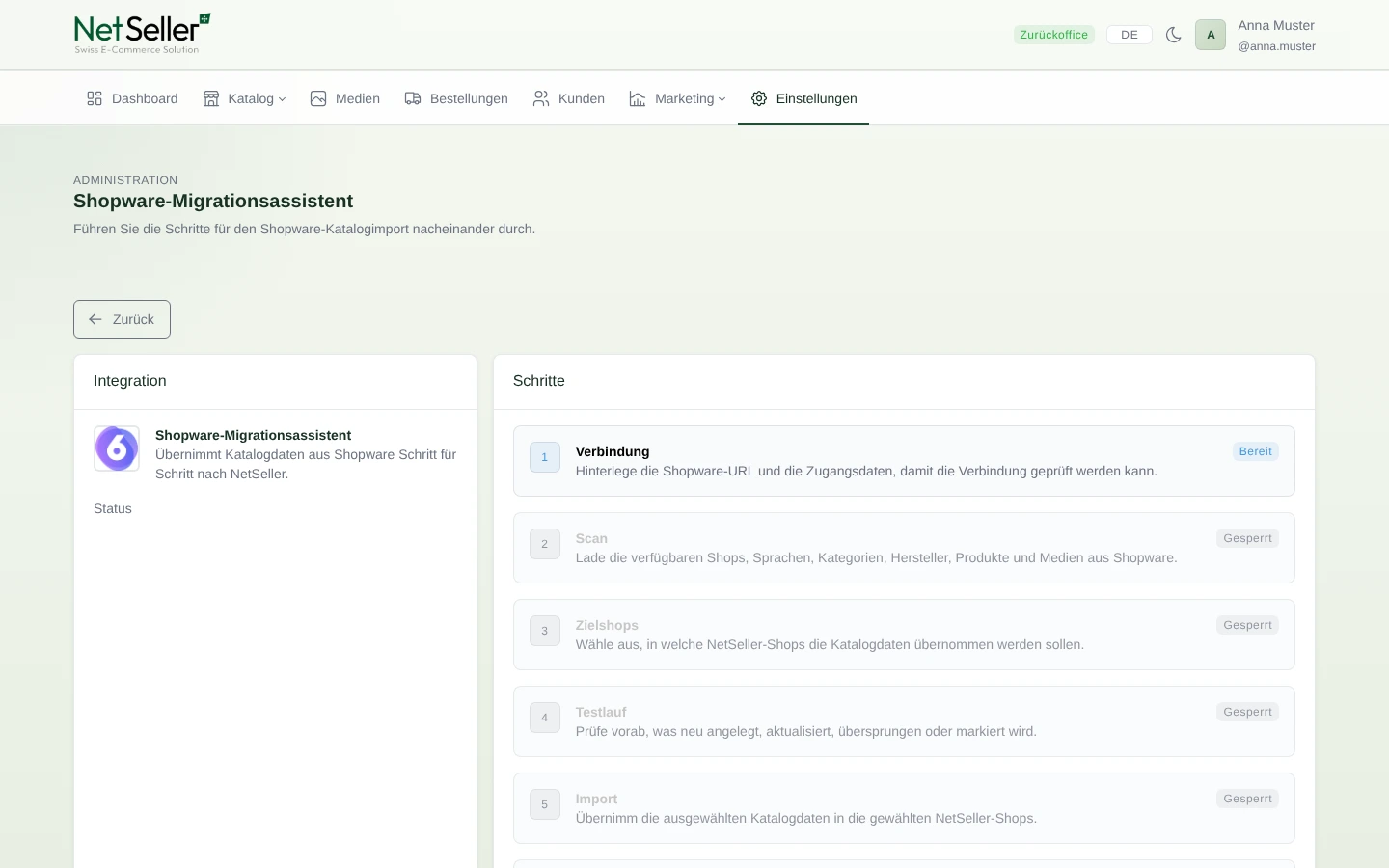Select the Scan step title
The image size is (1389, 868).
[x=591, y=538]
